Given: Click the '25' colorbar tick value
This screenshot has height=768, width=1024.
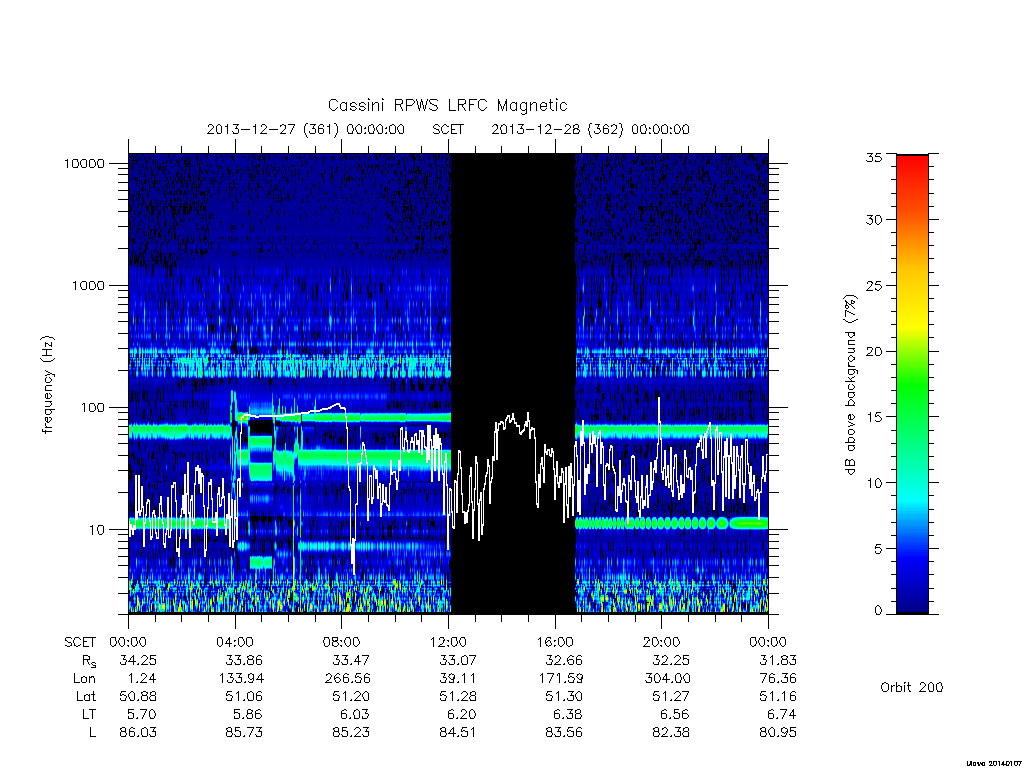Looking at the screenshot, I should tap(873, 285).
